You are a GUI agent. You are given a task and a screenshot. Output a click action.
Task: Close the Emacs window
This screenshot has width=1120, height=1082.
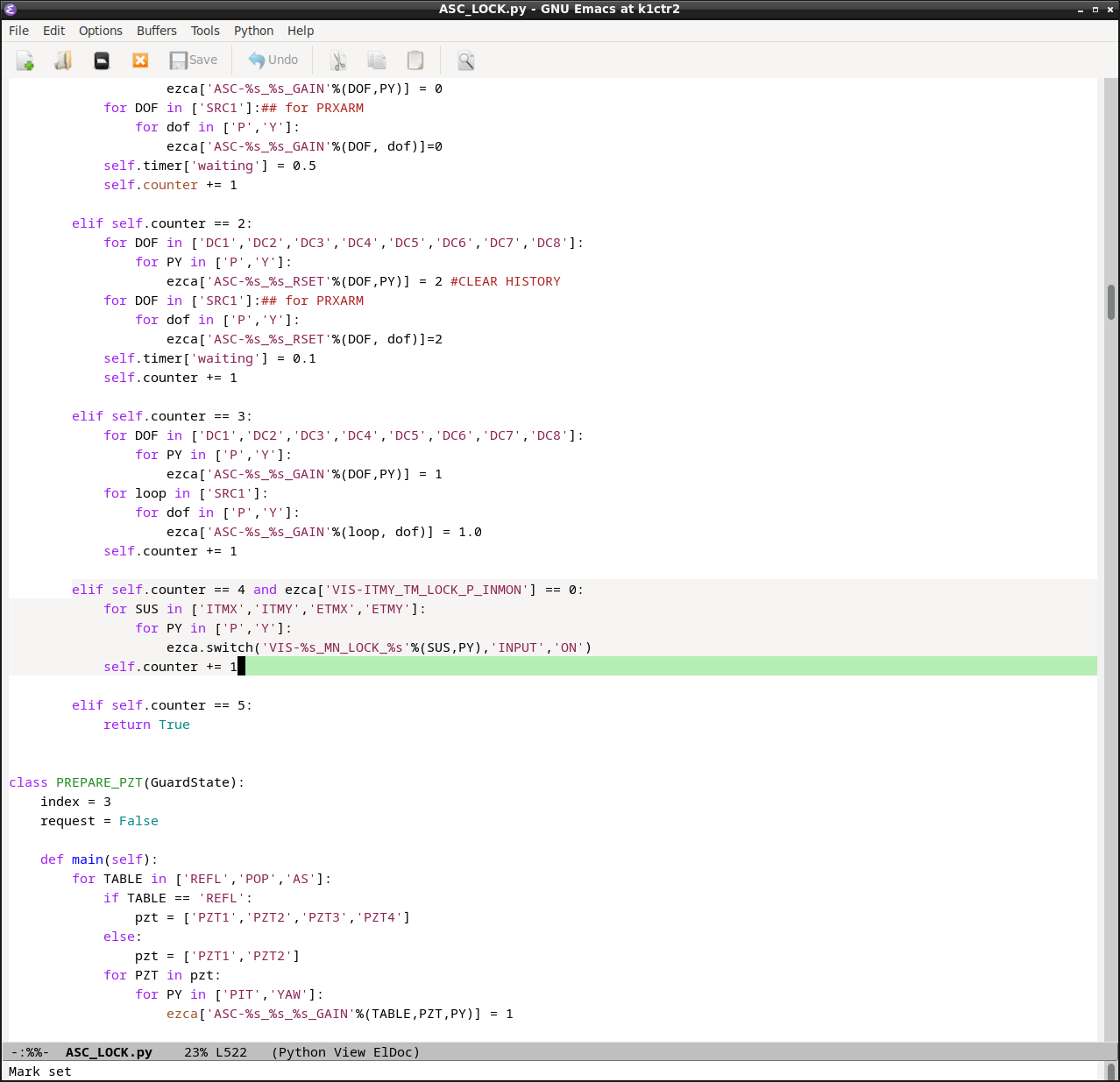tap(1109, 10)
